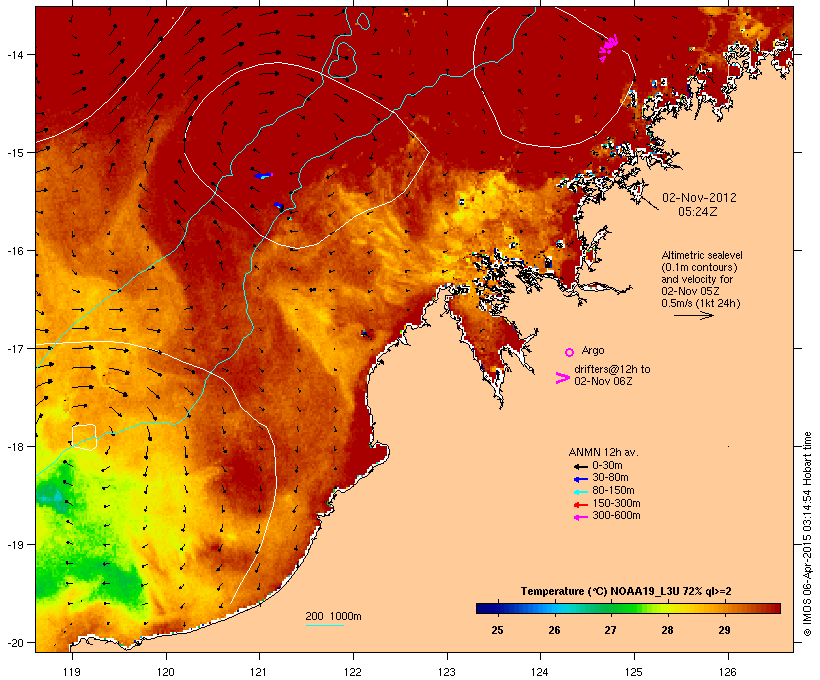Click the colorbar tick label 29
820x680 pixels.
click(724, 630)
